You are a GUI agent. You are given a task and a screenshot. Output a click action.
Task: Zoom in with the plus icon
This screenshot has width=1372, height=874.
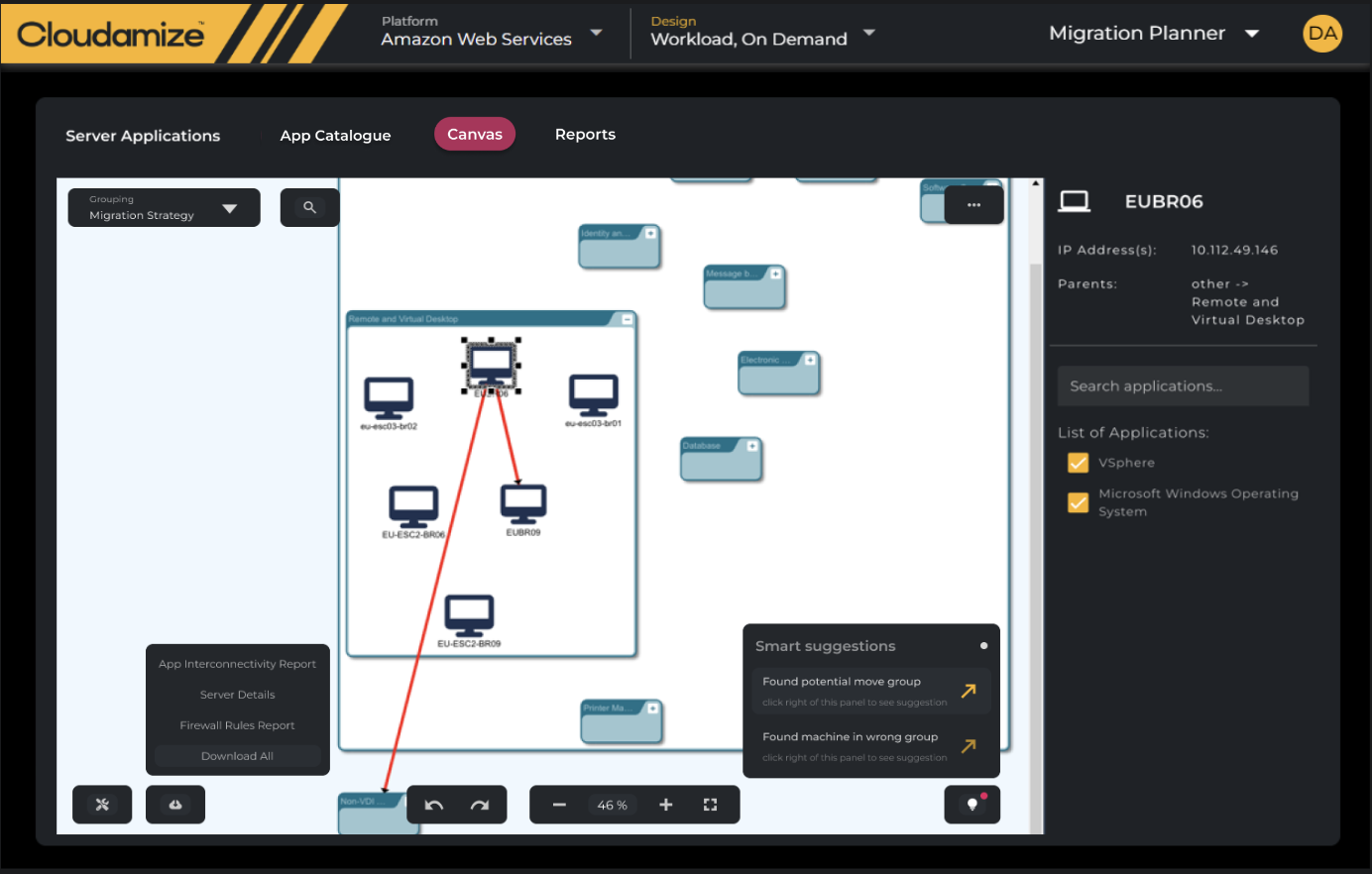pos(666,805)
